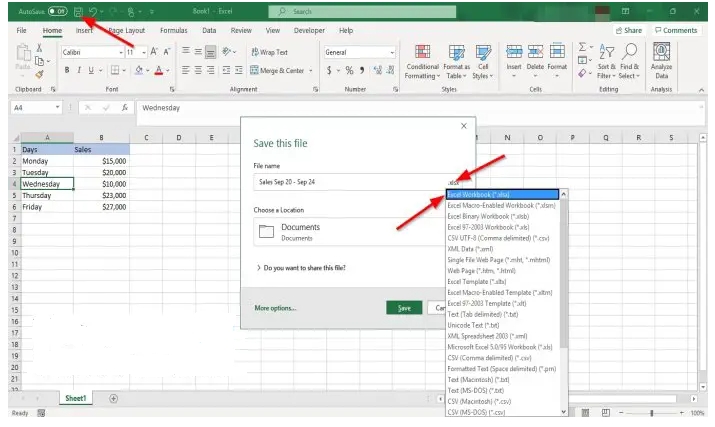Click the Font Color A icon
Screen dimensions: 715x427
(159, 70)
